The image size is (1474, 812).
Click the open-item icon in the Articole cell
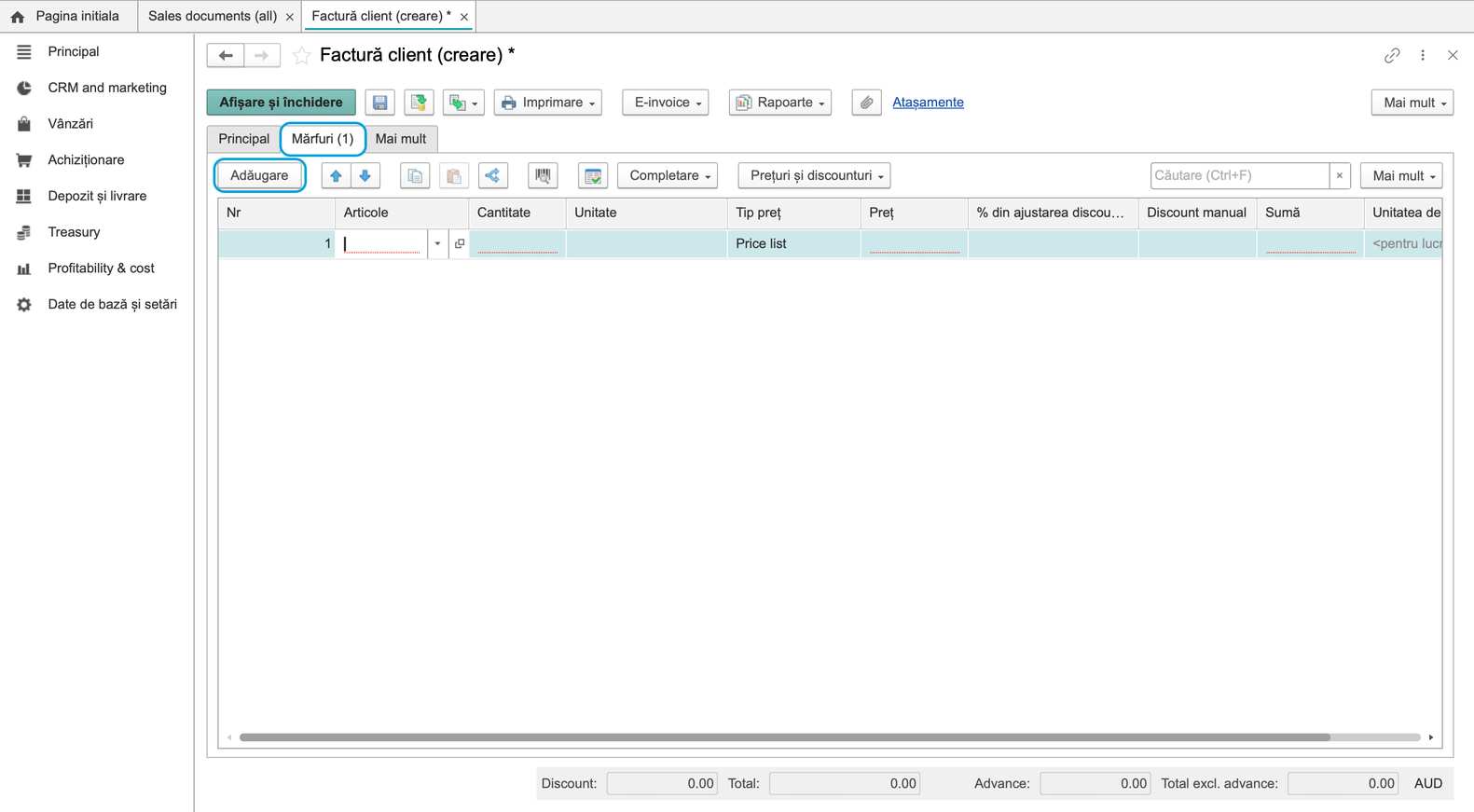460,244
